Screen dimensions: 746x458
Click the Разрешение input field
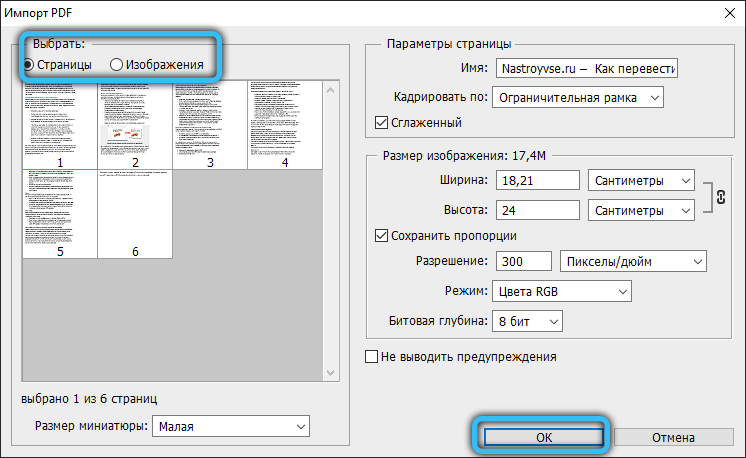pos(523,261)
